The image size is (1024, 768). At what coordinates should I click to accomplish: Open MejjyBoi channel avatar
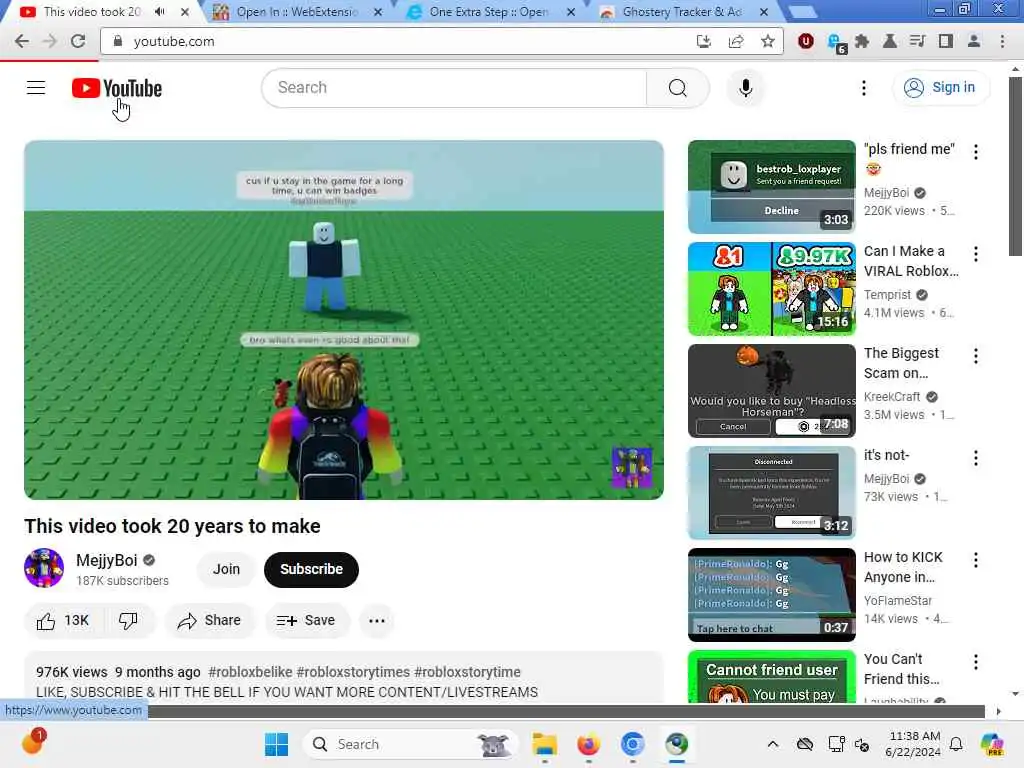[x=44, y=568]
